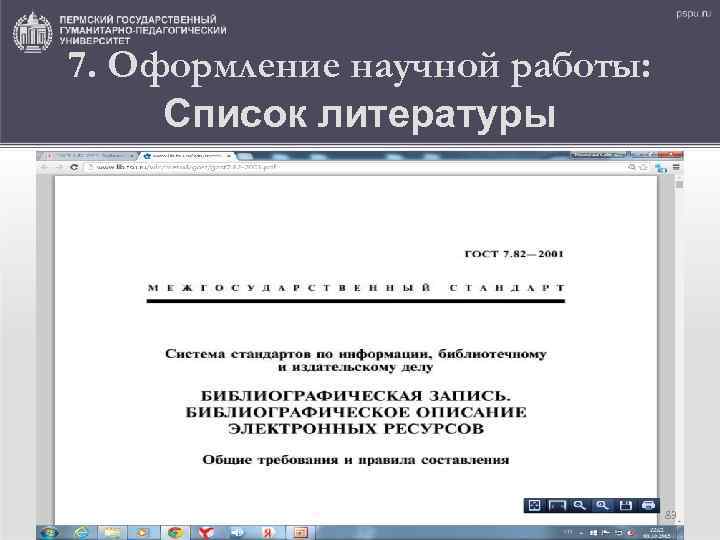Screen dimensions: 720x540
Task: Go back using the browser back arrow
Action: [45, 167]
